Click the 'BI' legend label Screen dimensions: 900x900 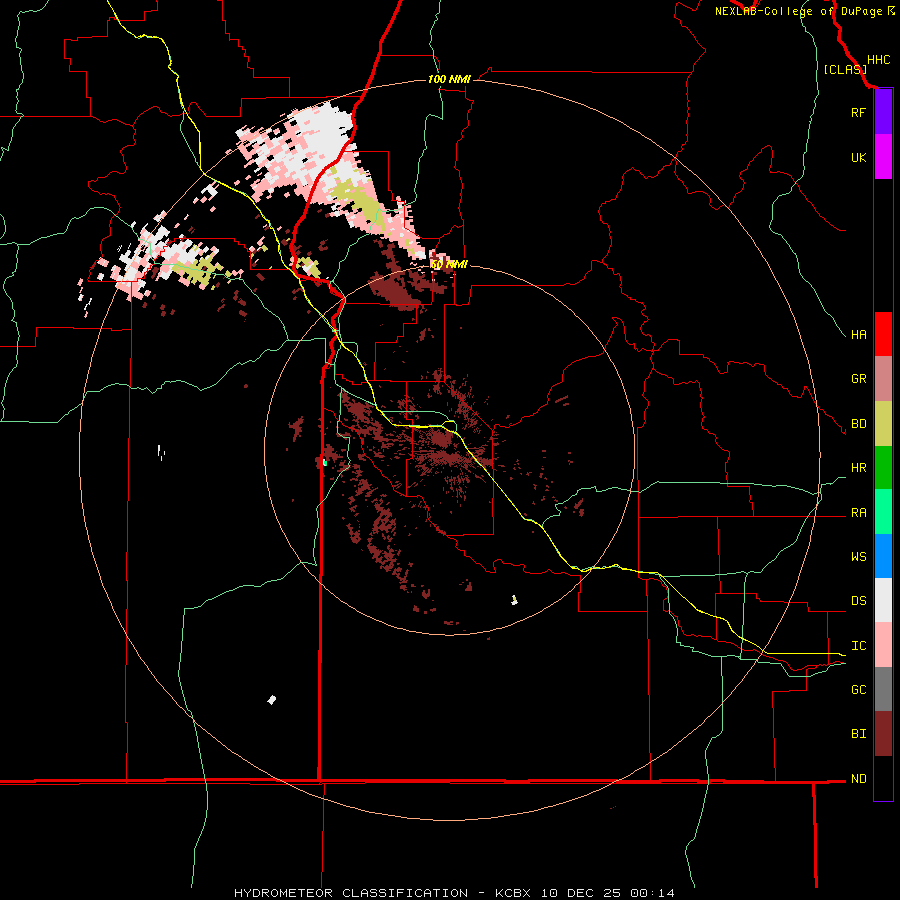(x=858, y=734)
